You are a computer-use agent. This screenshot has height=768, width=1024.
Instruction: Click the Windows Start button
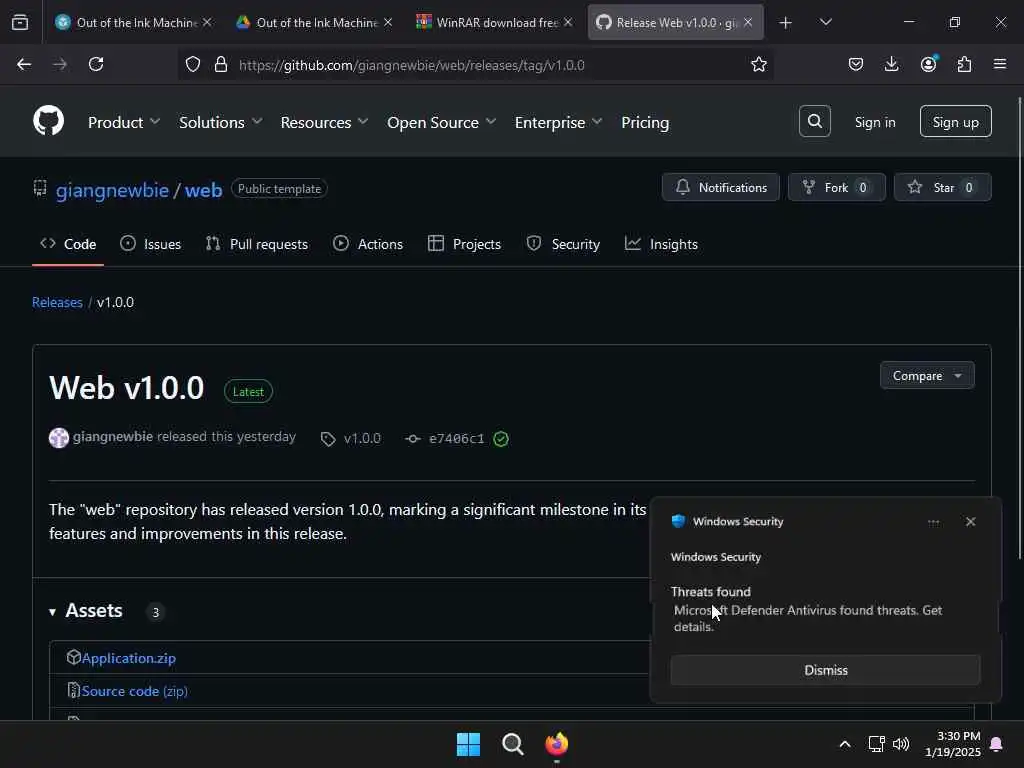[468, 744]
